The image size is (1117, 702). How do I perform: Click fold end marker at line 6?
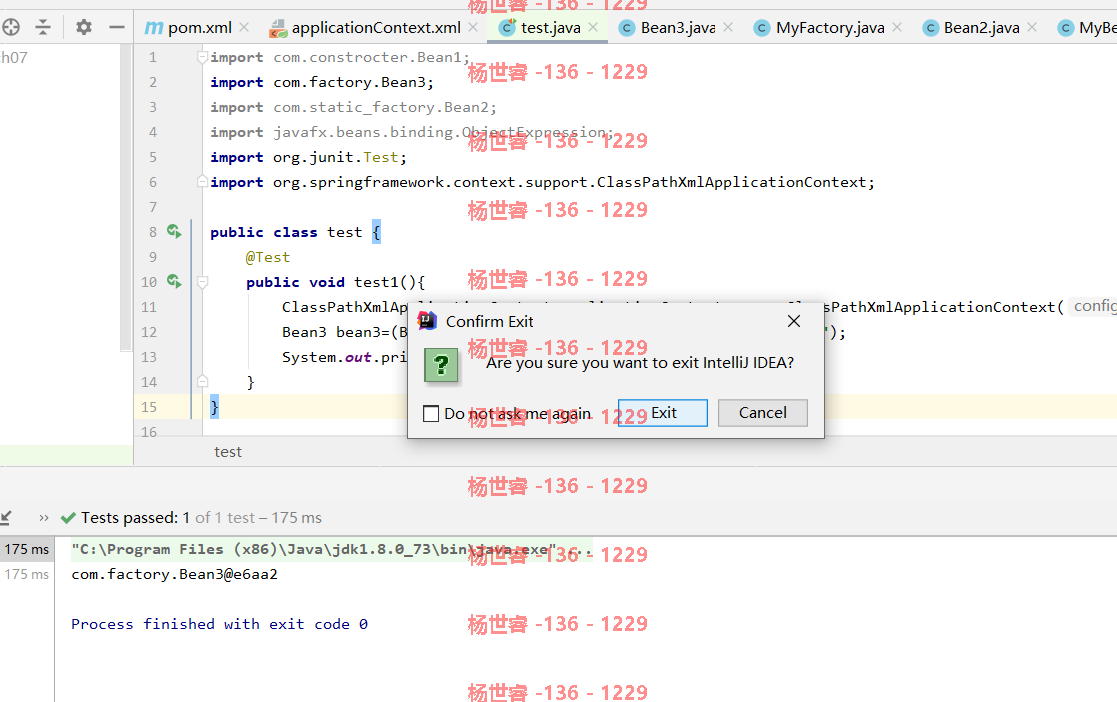coord(202,182)
